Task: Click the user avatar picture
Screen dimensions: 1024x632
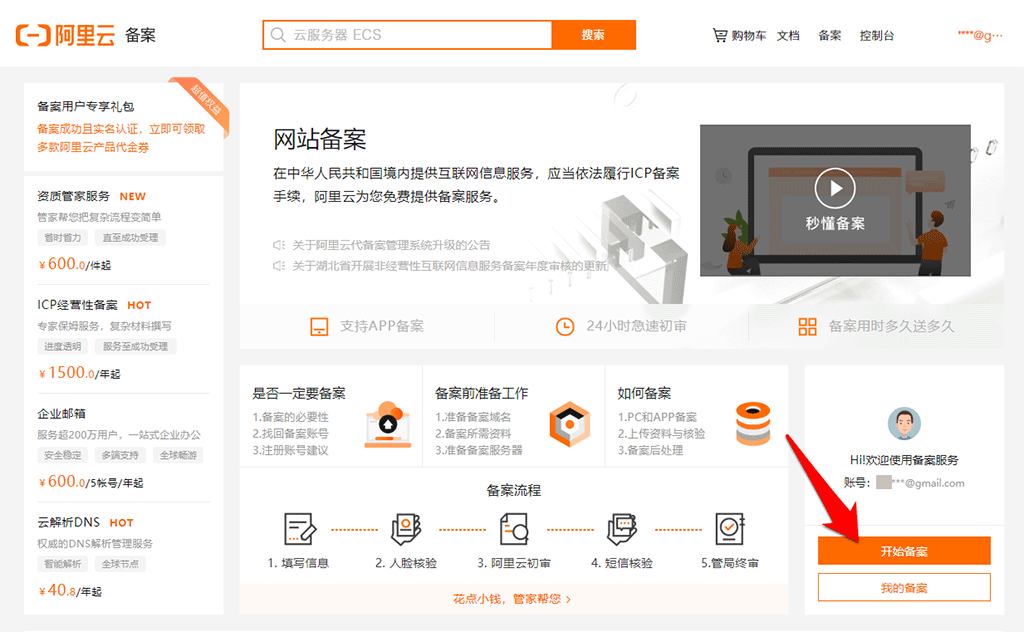Action: point(904,424)
